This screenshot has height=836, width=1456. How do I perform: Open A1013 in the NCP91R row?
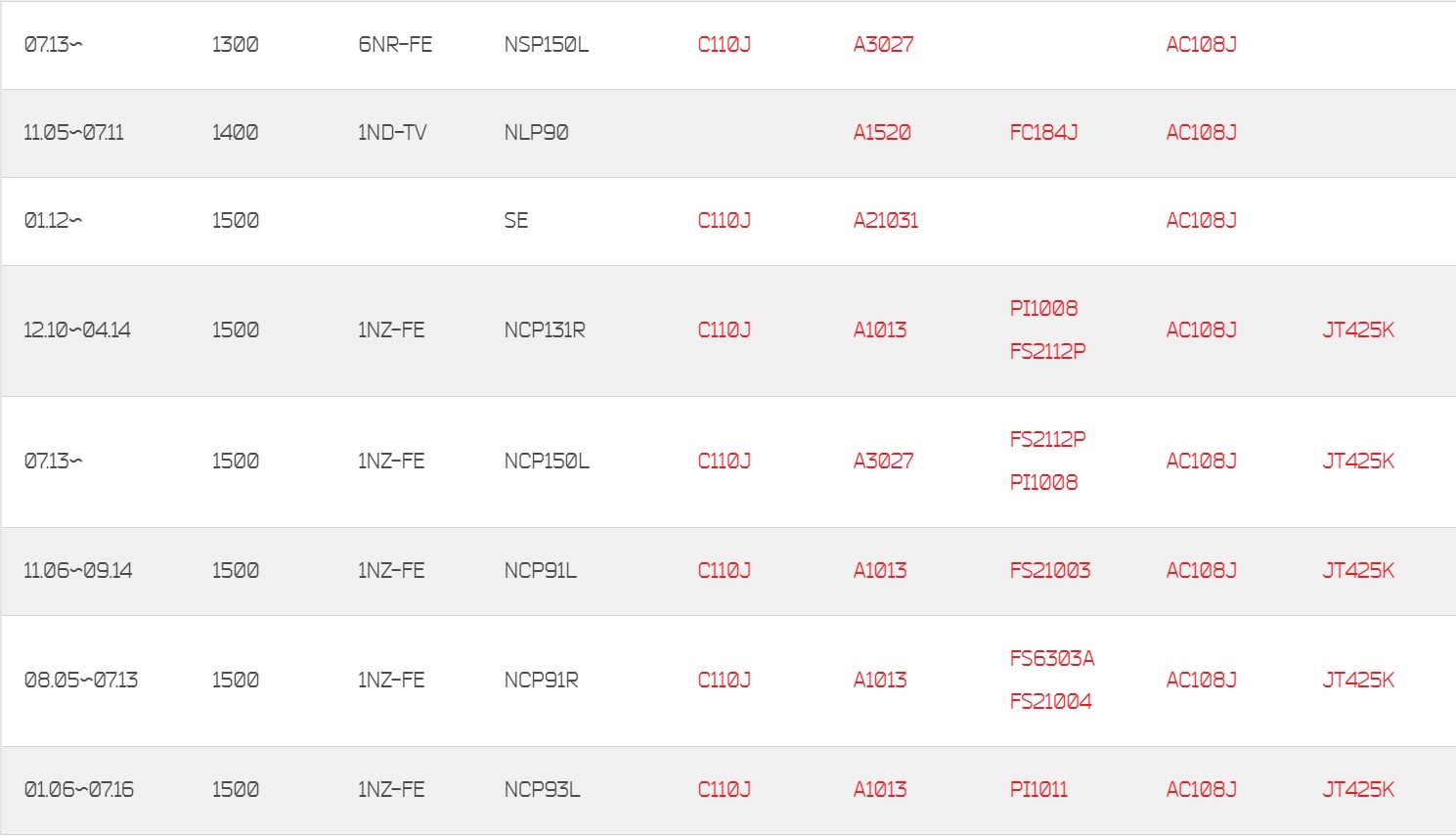click(879, 680)
